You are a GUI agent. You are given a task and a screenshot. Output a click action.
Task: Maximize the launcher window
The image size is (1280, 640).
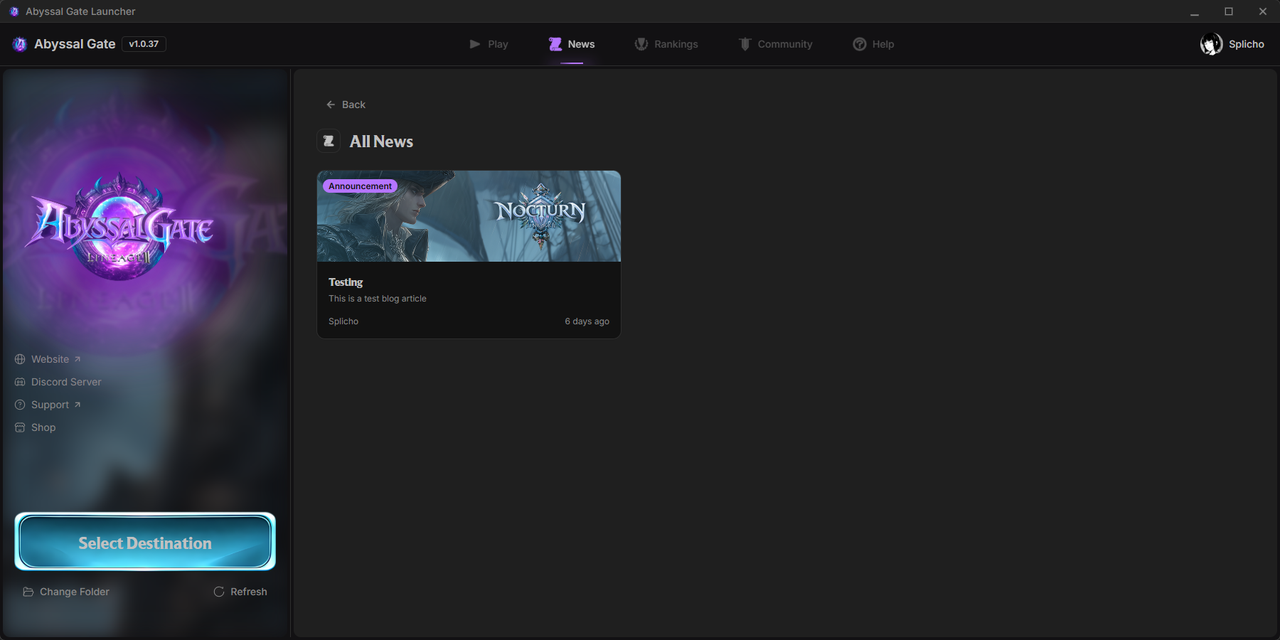(1229, 11)
